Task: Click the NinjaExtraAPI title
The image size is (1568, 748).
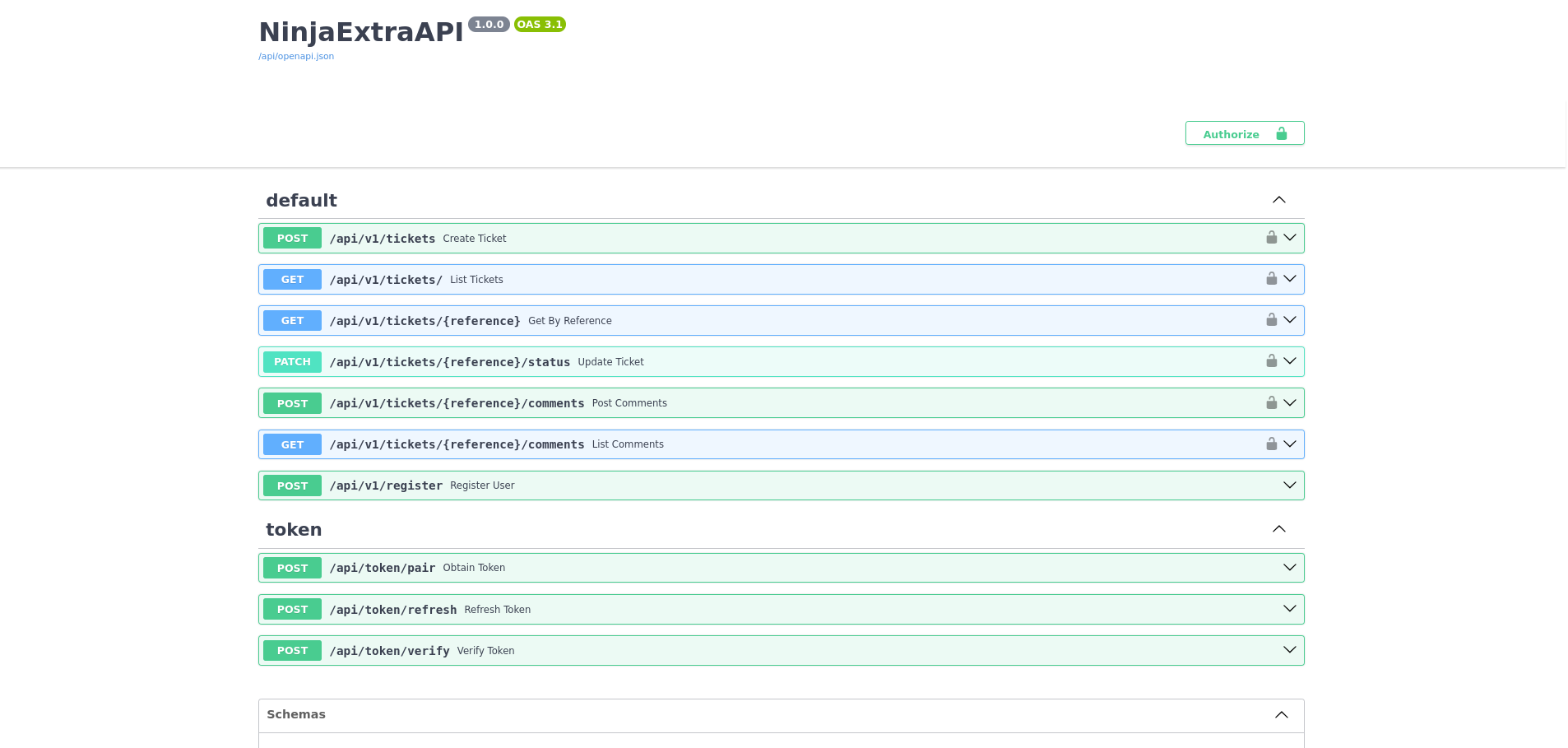Action: tap(361, 32)
